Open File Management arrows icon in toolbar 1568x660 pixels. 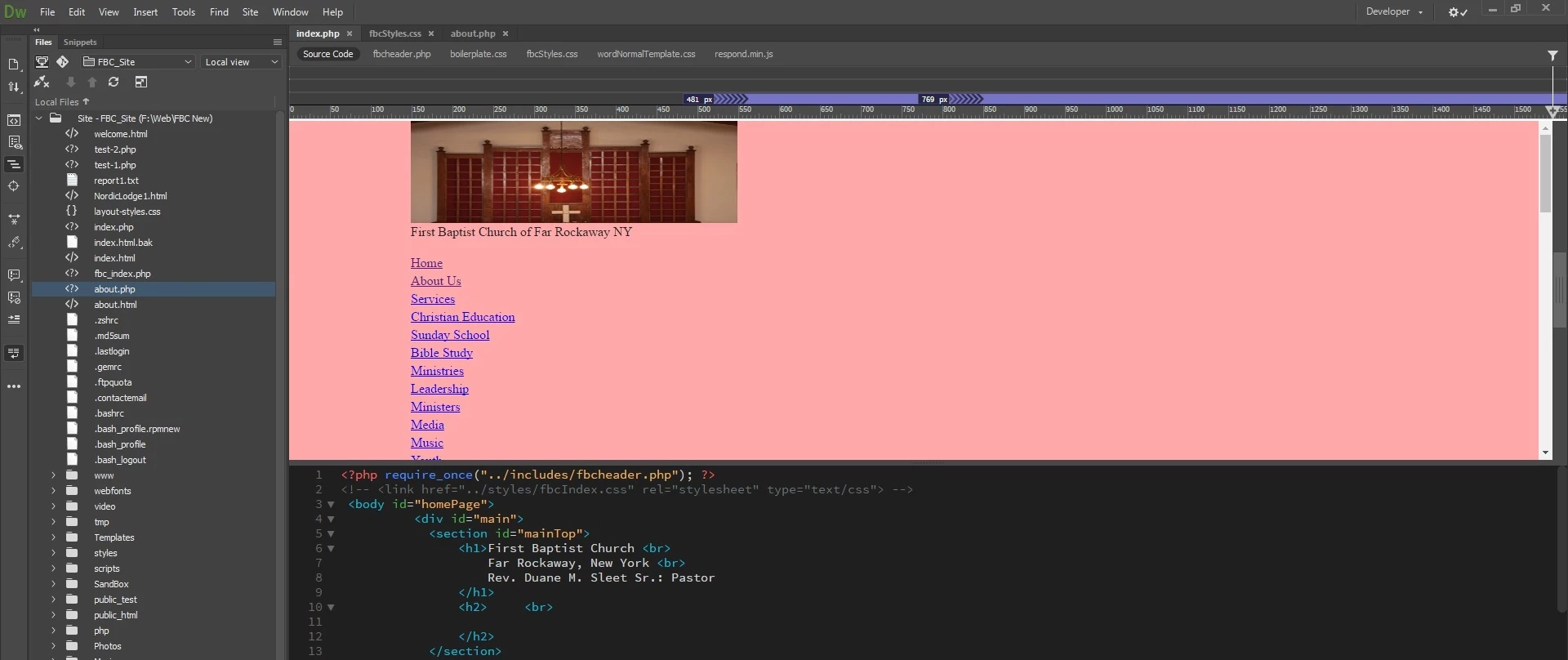pyautogui.click(x=13, y=87)
